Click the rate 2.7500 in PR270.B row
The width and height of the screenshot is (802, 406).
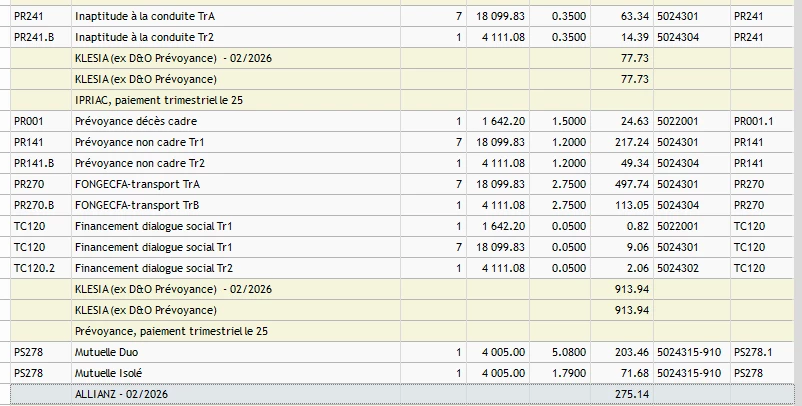[x=560, y=205]
